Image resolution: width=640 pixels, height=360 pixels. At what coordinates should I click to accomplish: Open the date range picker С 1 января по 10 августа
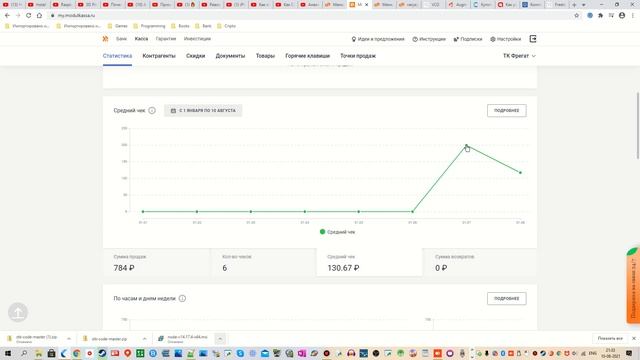coord(203,111)
